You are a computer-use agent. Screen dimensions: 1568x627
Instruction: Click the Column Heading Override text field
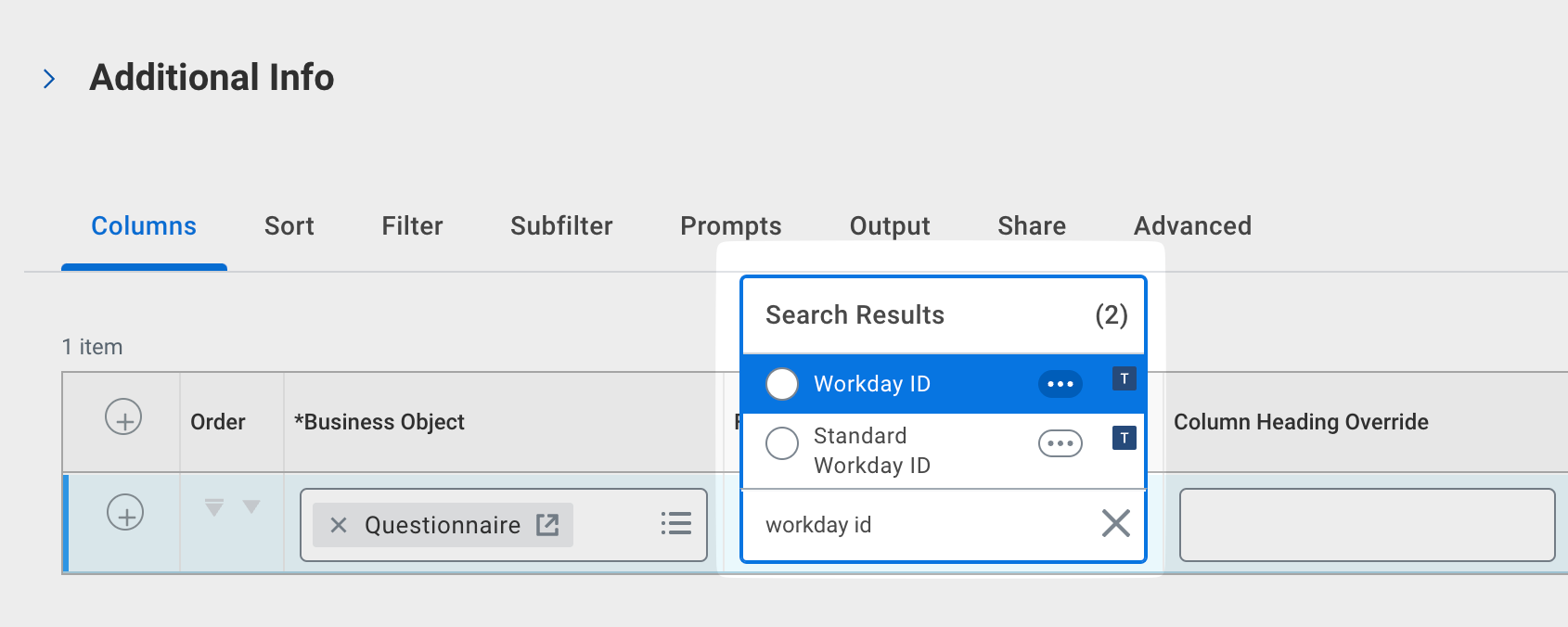click(1366, 525)
